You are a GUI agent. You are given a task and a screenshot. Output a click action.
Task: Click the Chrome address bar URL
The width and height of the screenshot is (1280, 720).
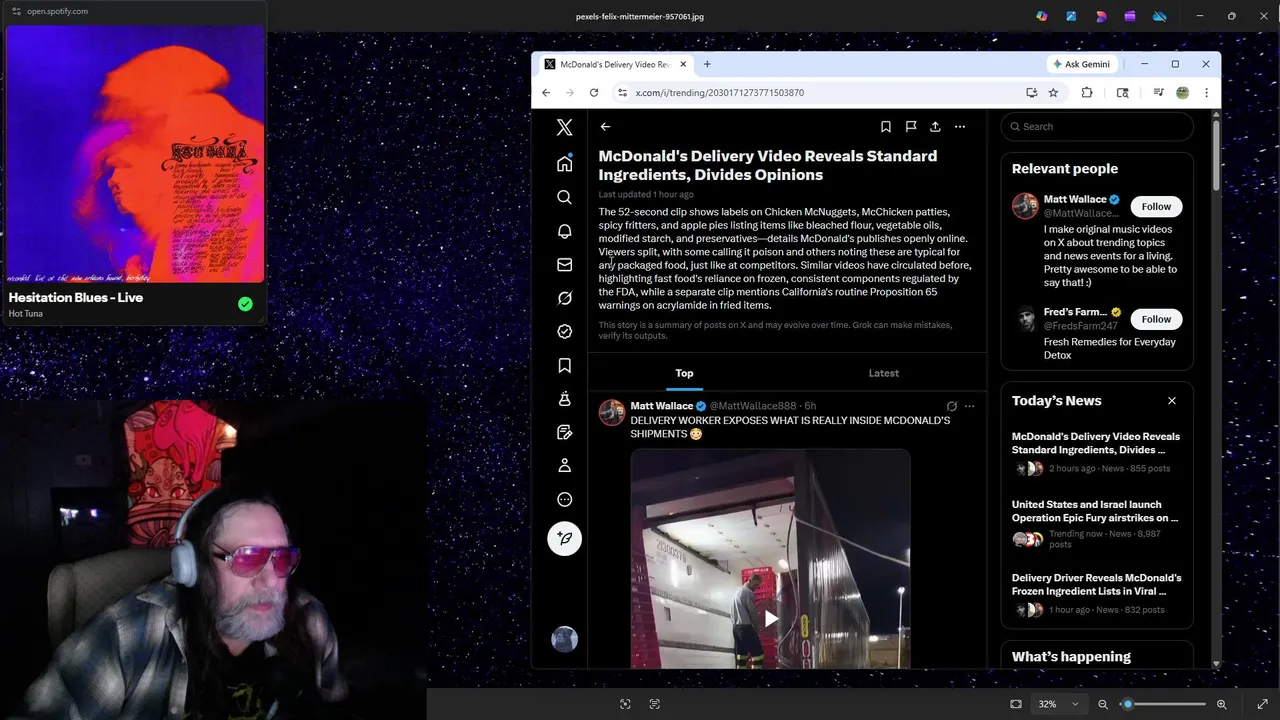(720, 92)
